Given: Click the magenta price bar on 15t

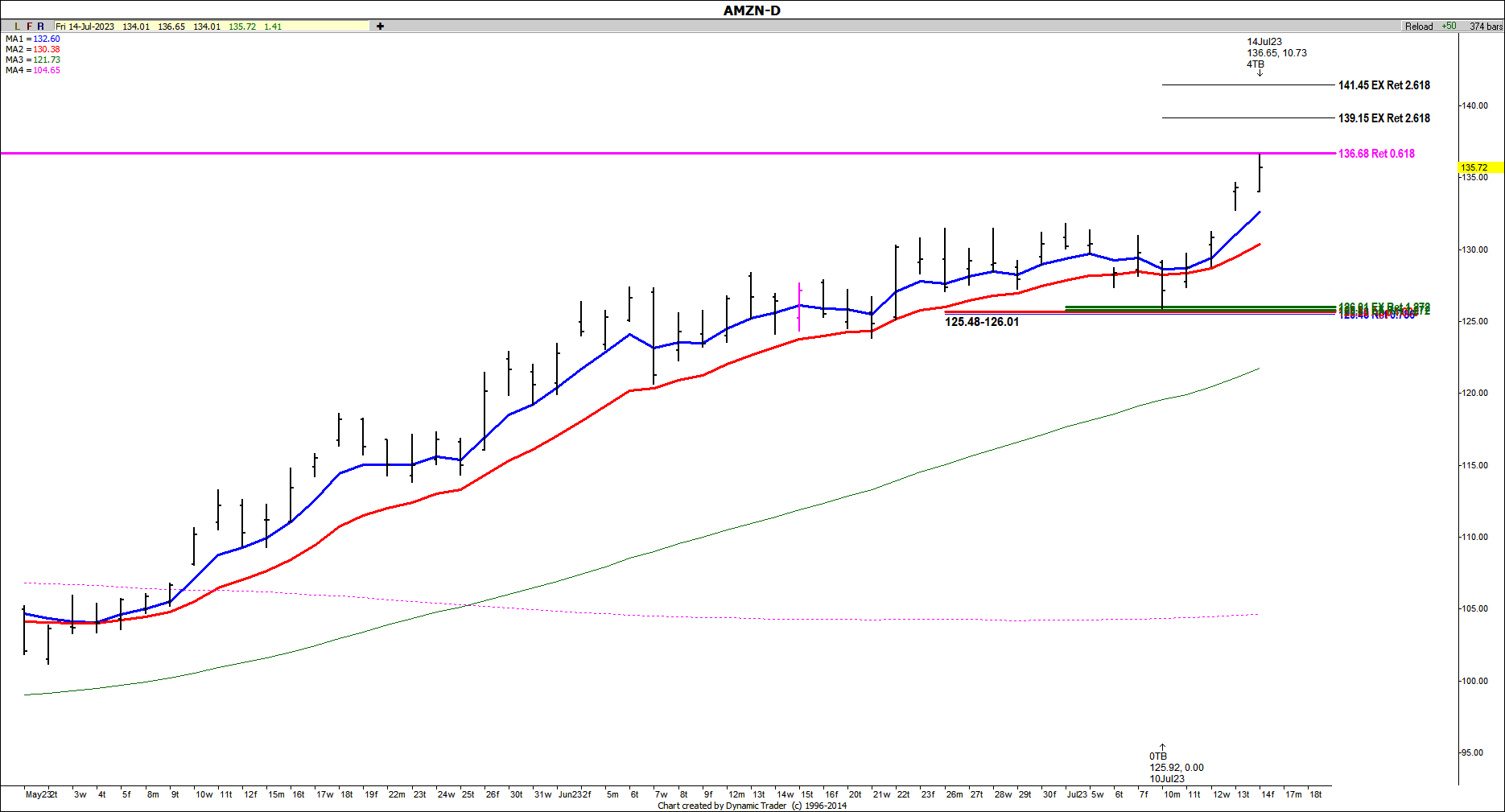Looking at the screenshot, I should point(799,307).
